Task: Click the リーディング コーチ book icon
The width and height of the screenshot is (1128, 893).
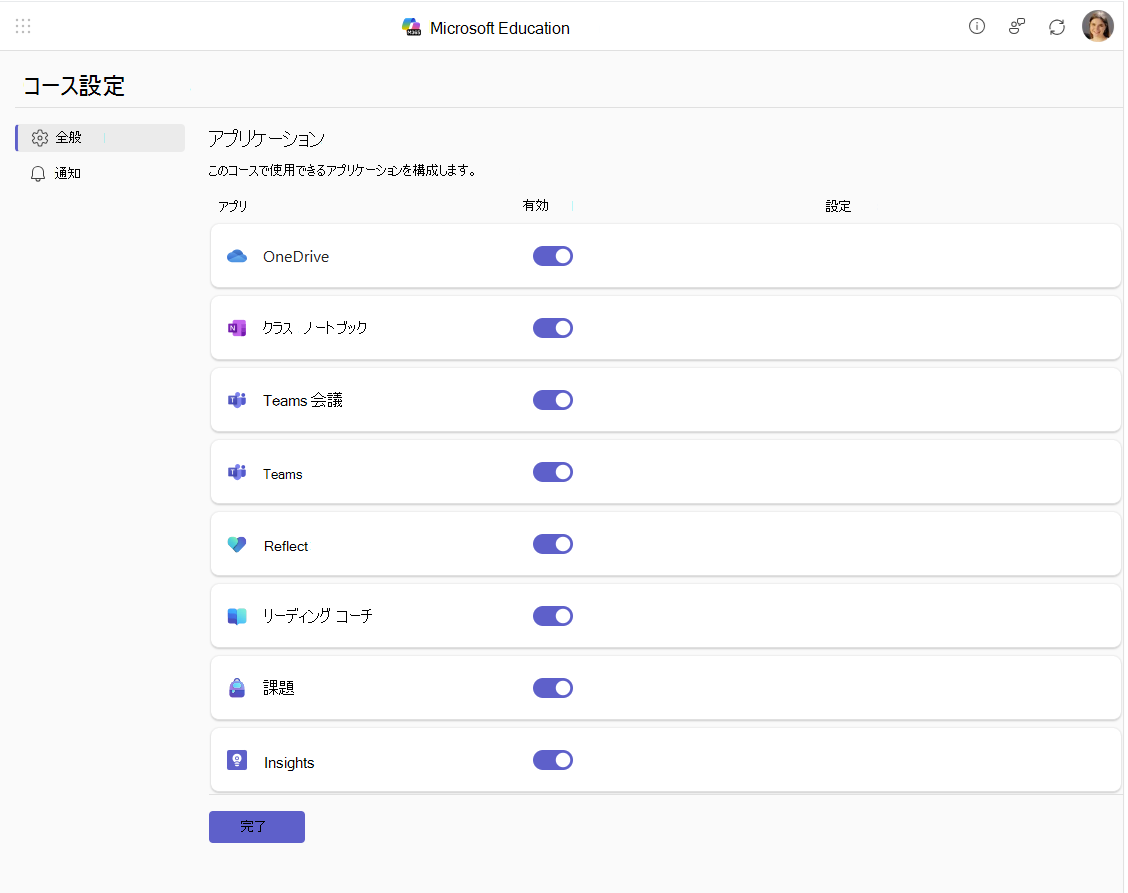Action: (237, 616)
